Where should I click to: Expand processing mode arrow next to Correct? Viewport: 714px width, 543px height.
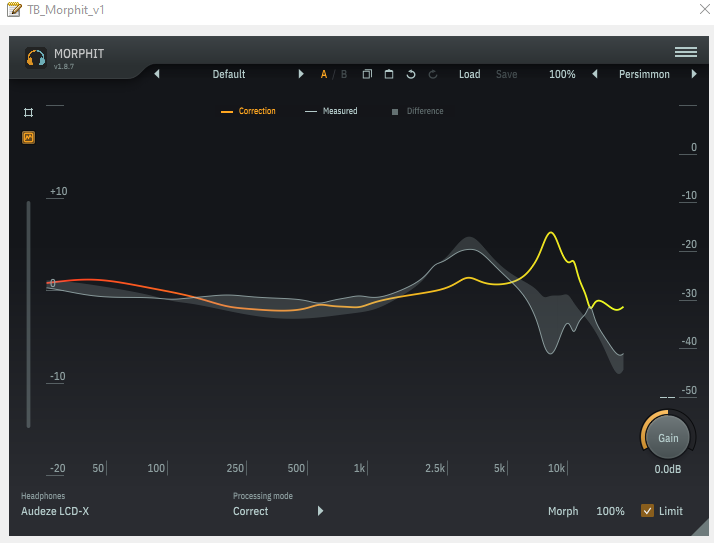[320, 511]
